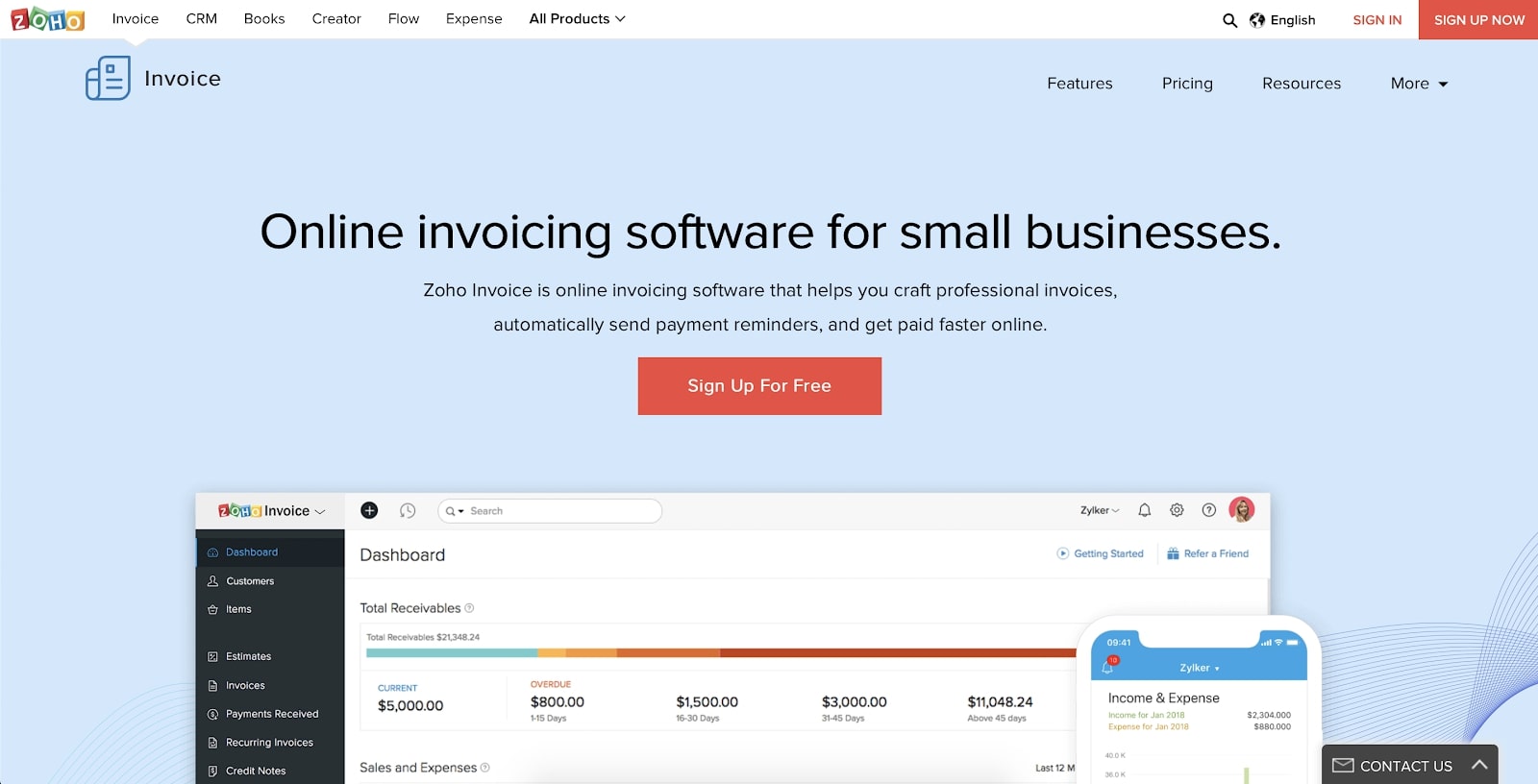Click the plus quick-create icon
Image resolution: width=1538 pixels, height=784 pixels.
tap(369, 510)
